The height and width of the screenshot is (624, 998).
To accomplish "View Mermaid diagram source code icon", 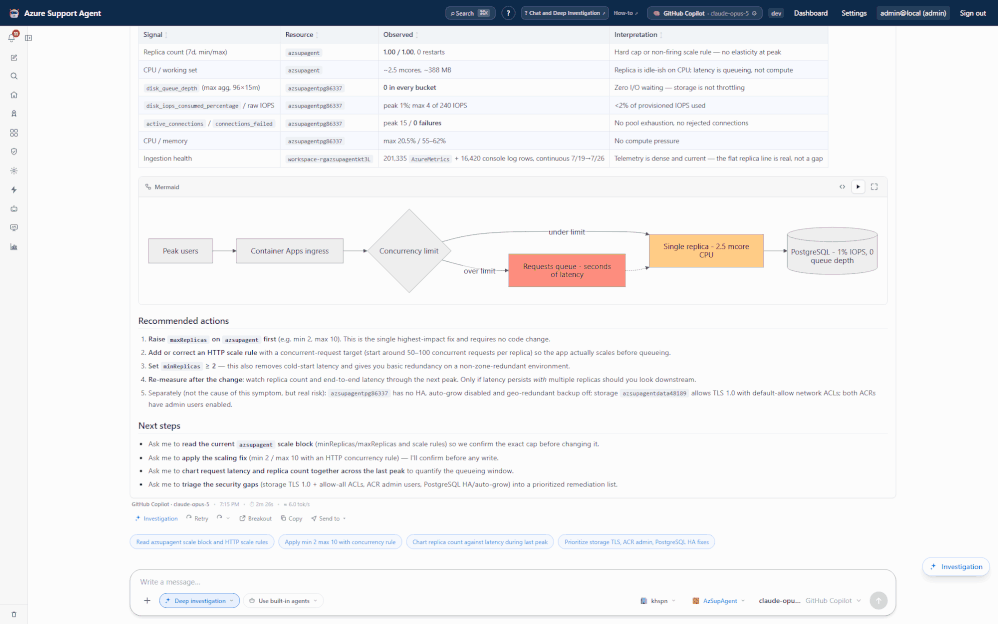I will pyautogui.click(x=842, y=187).
